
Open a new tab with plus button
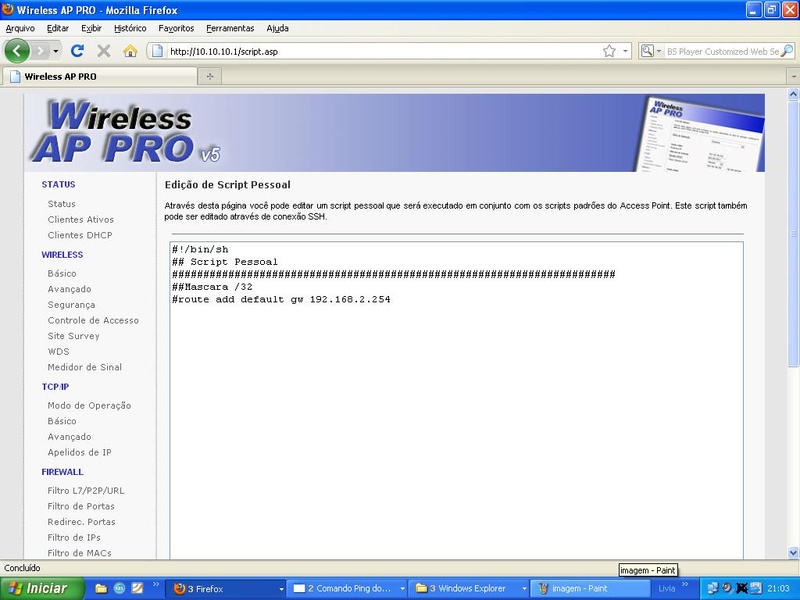[210, 77]
